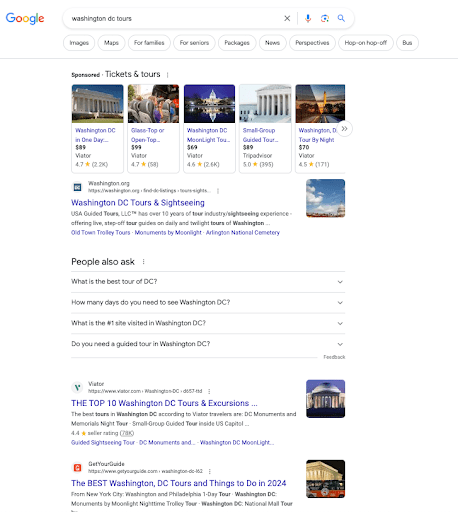Open the Glass-Top or Open-Top link

(147, 135)
